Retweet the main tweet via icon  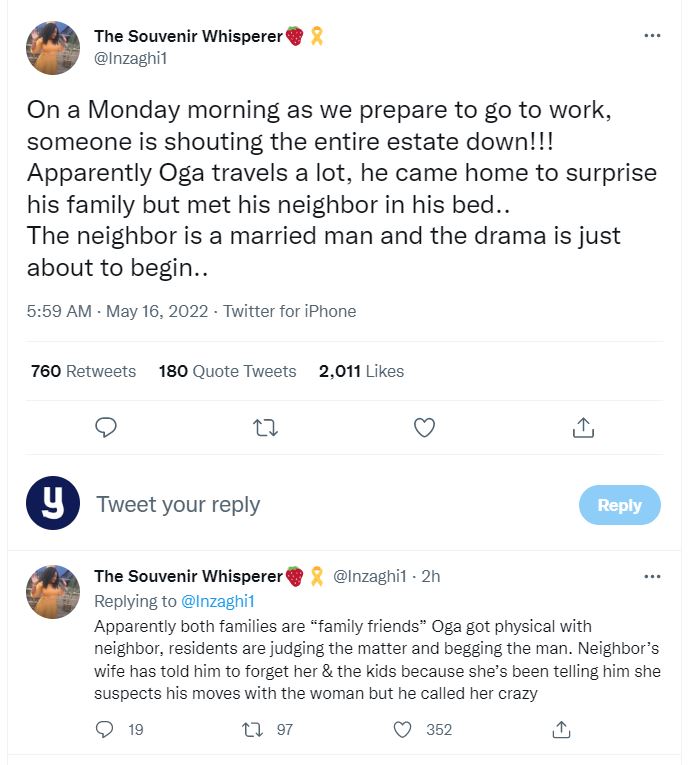[x=265, y=428]
